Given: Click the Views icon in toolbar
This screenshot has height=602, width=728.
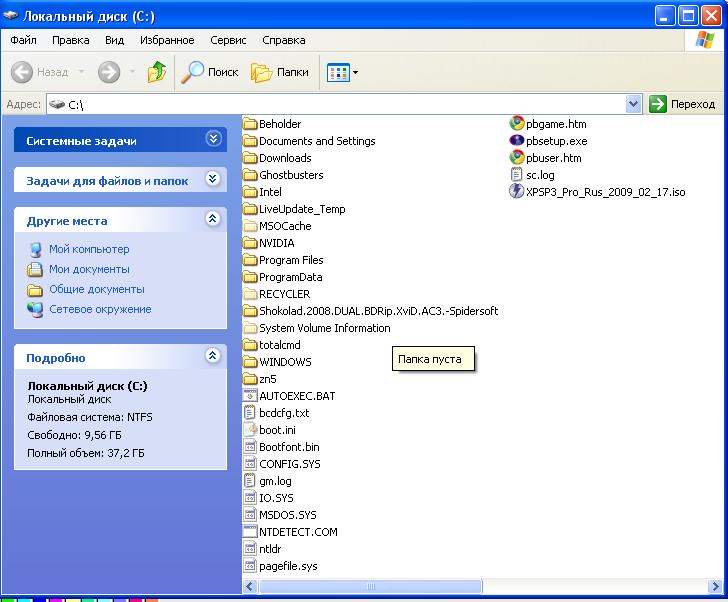Looking at the screenshot, I should coord(337,72).
